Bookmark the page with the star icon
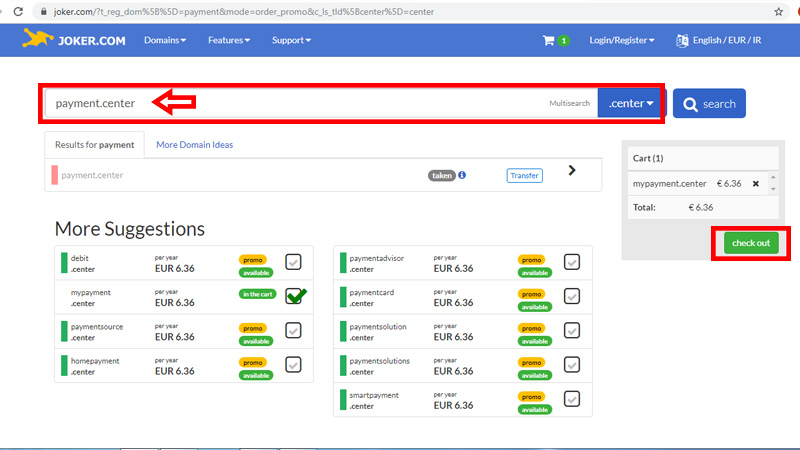The height and width of the screenshot is (450, 800). 779,11
